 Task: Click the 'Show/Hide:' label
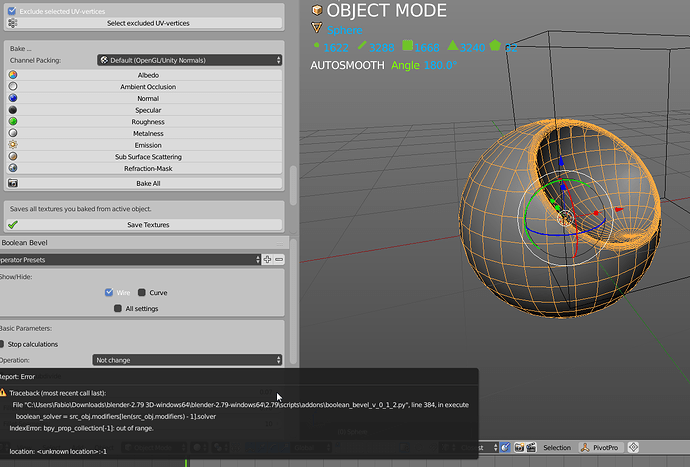click(x=16, y=276)
